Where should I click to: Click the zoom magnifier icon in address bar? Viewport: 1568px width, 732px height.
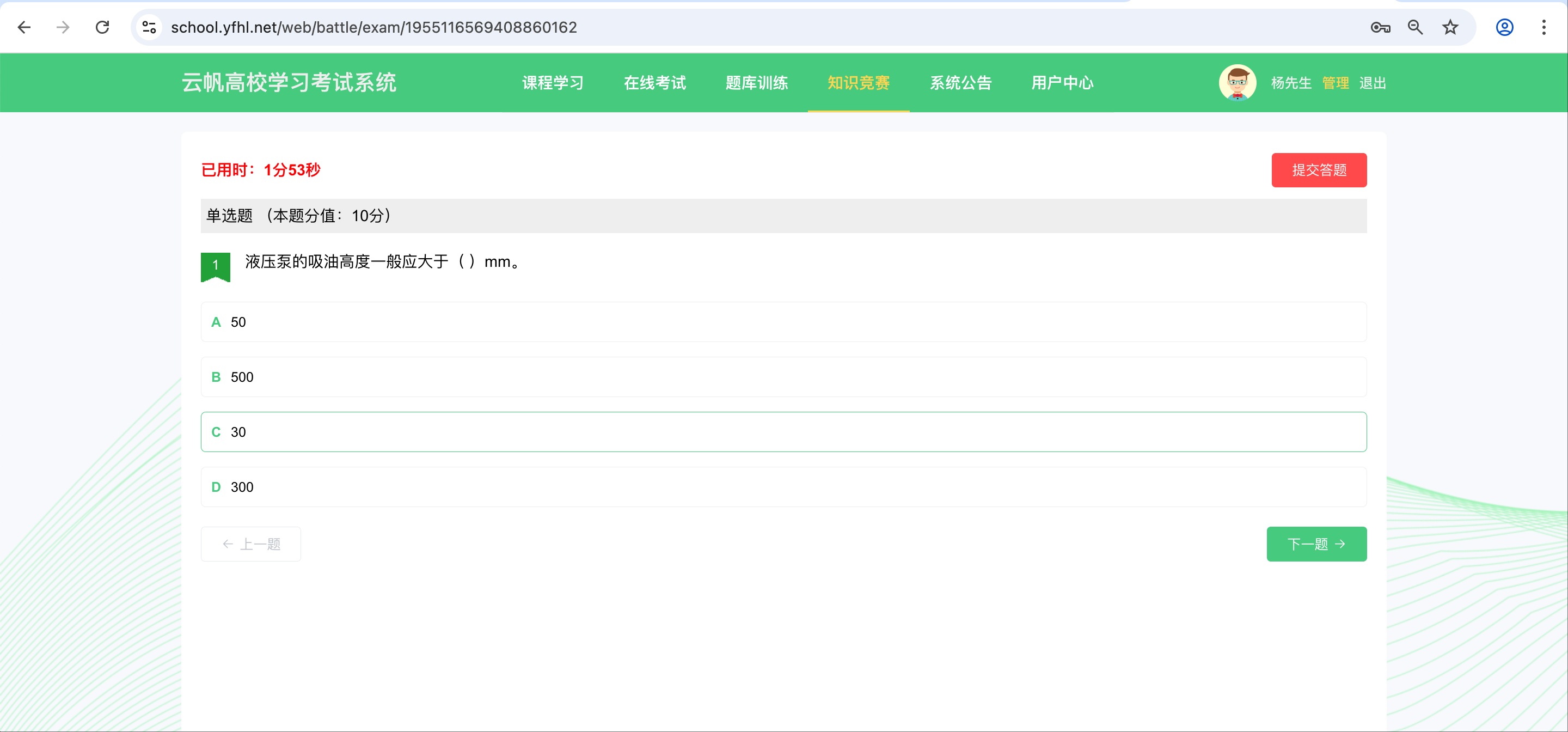click(1415, 27)
